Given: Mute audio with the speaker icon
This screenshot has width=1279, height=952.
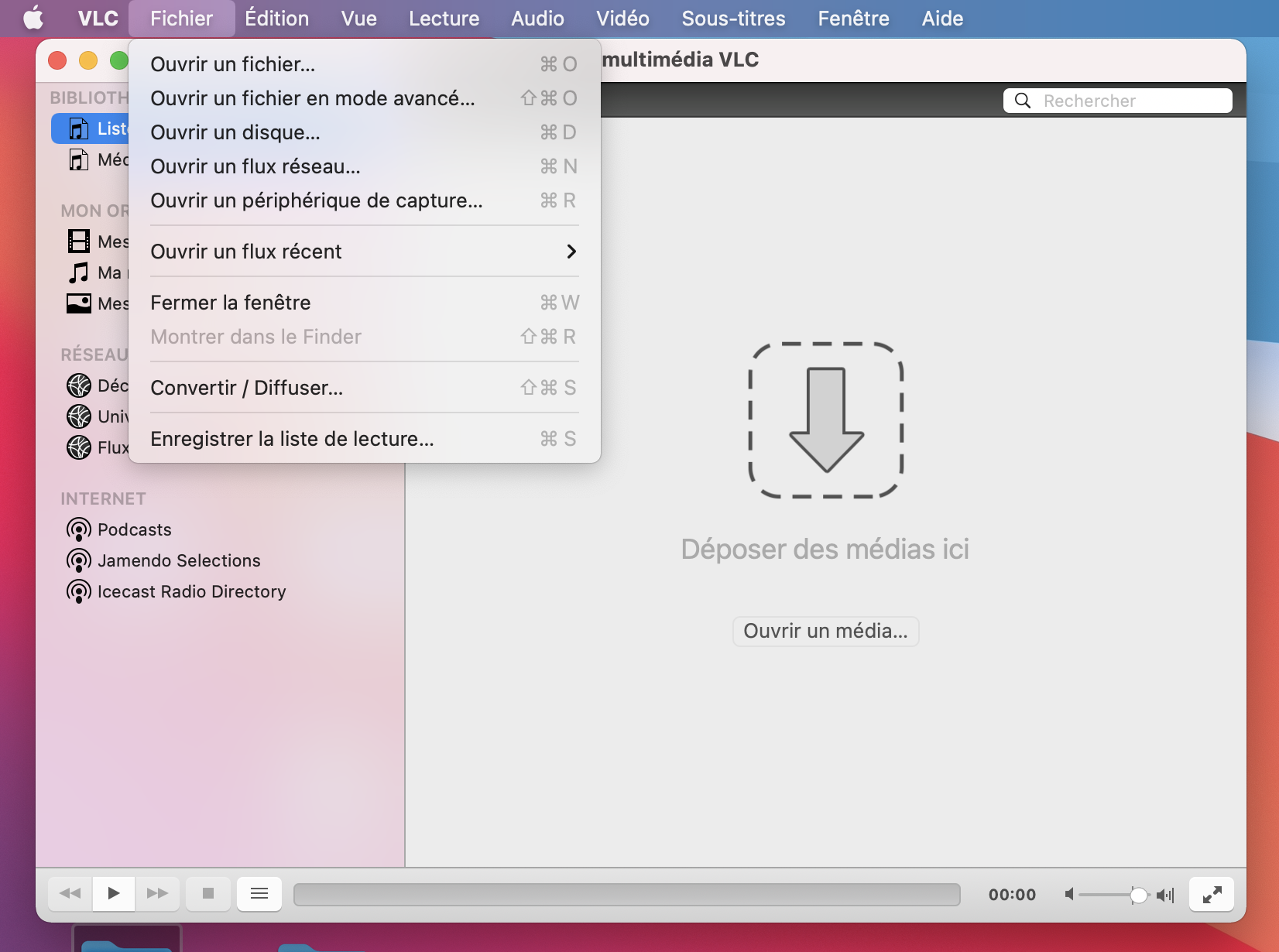Looking at the screenshot, I should click(x=1069, y=895).
